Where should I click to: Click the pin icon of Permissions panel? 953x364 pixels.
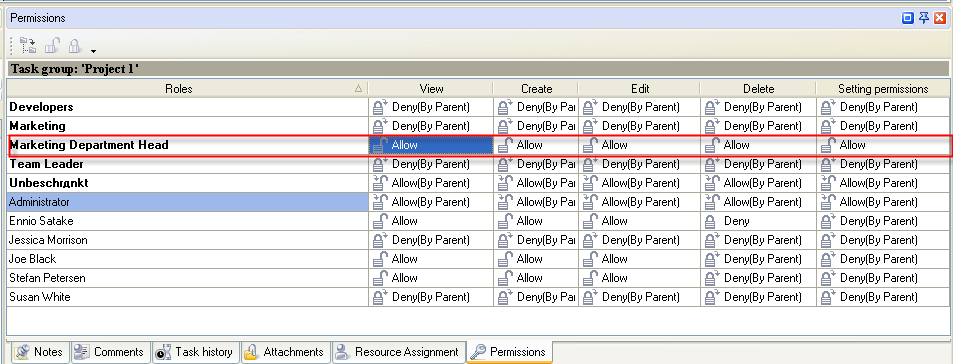click(x=924, y=18)
